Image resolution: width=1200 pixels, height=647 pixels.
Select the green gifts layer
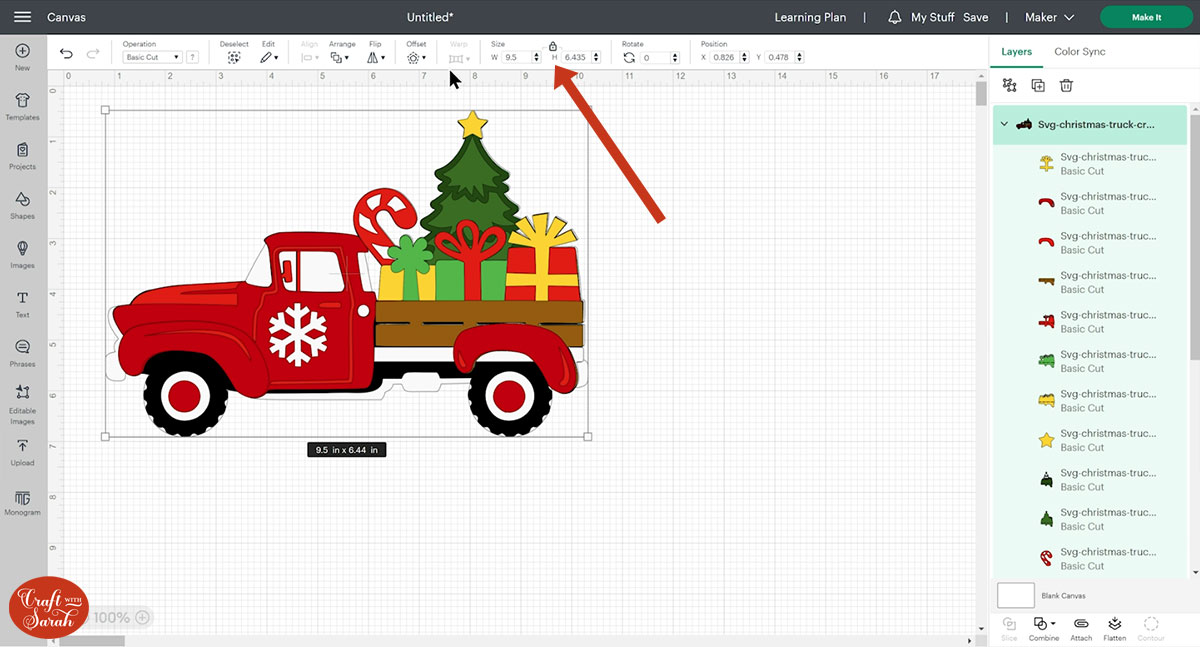point(1090,361)
